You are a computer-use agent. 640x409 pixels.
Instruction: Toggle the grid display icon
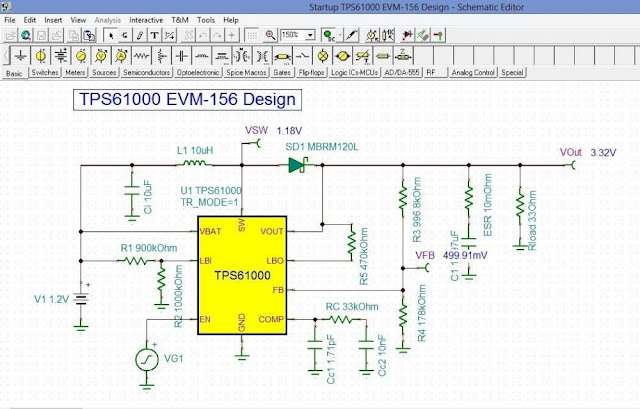[x=252, y=36]
